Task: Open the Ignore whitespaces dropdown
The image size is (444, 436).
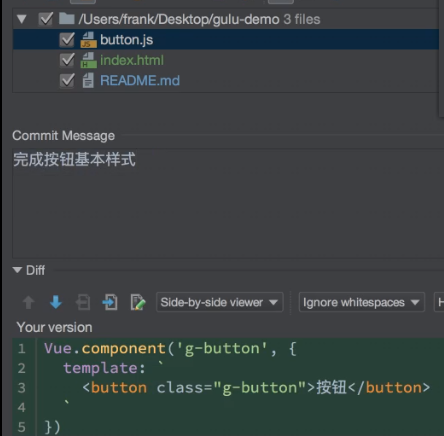Action: point(362,302)
